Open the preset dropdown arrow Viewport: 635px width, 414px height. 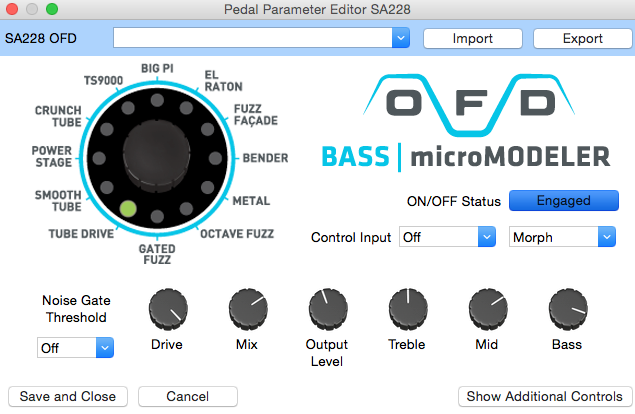tap(401, 38)
